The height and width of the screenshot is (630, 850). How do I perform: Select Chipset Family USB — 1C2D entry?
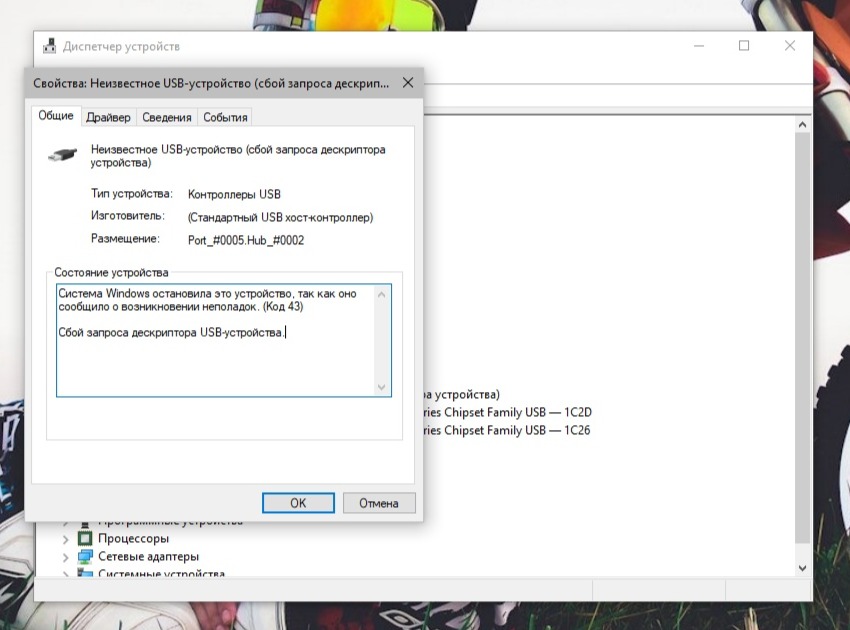click(507, 413)
